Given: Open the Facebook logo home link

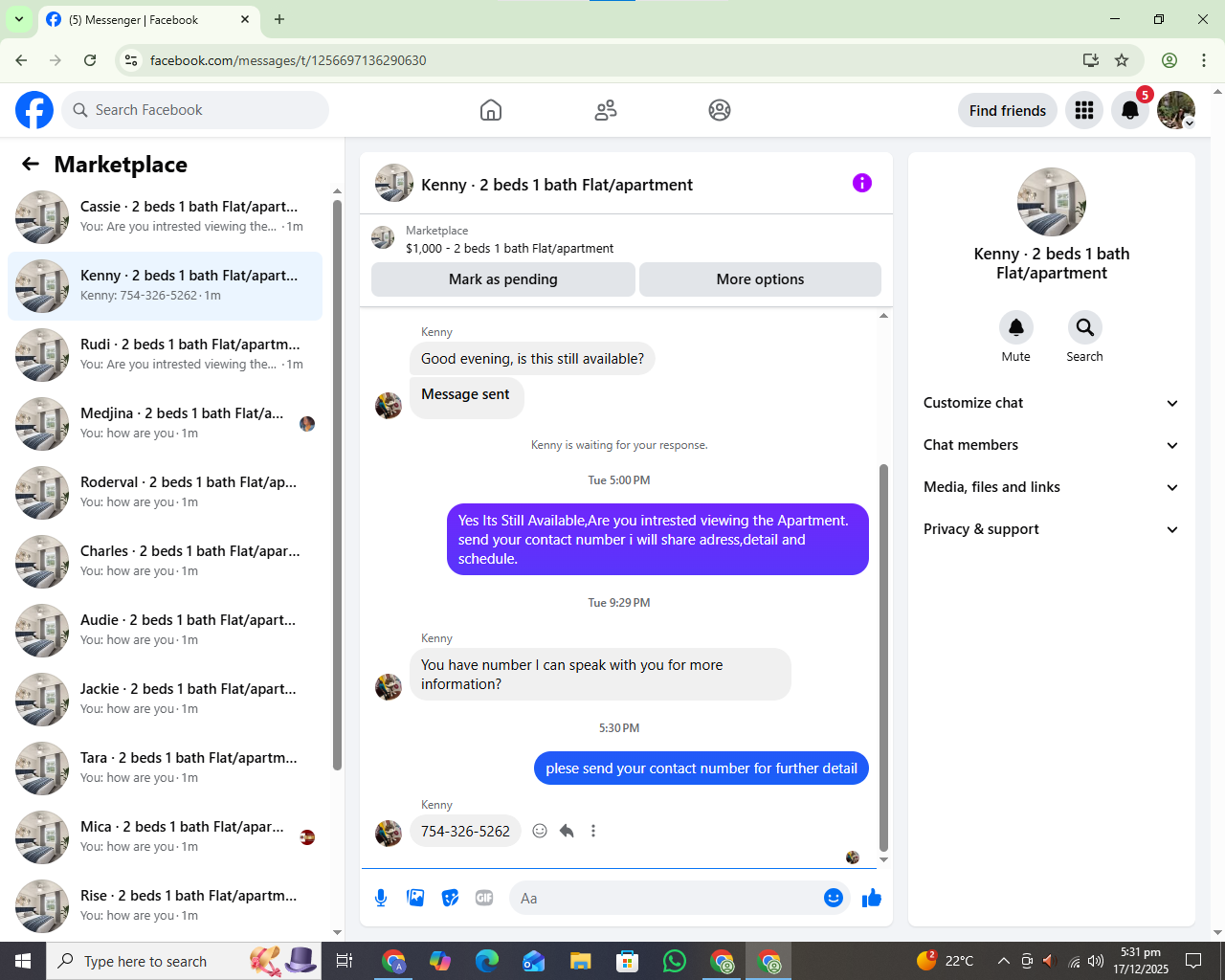Looking at the screenshot, I should click(34, 110).
